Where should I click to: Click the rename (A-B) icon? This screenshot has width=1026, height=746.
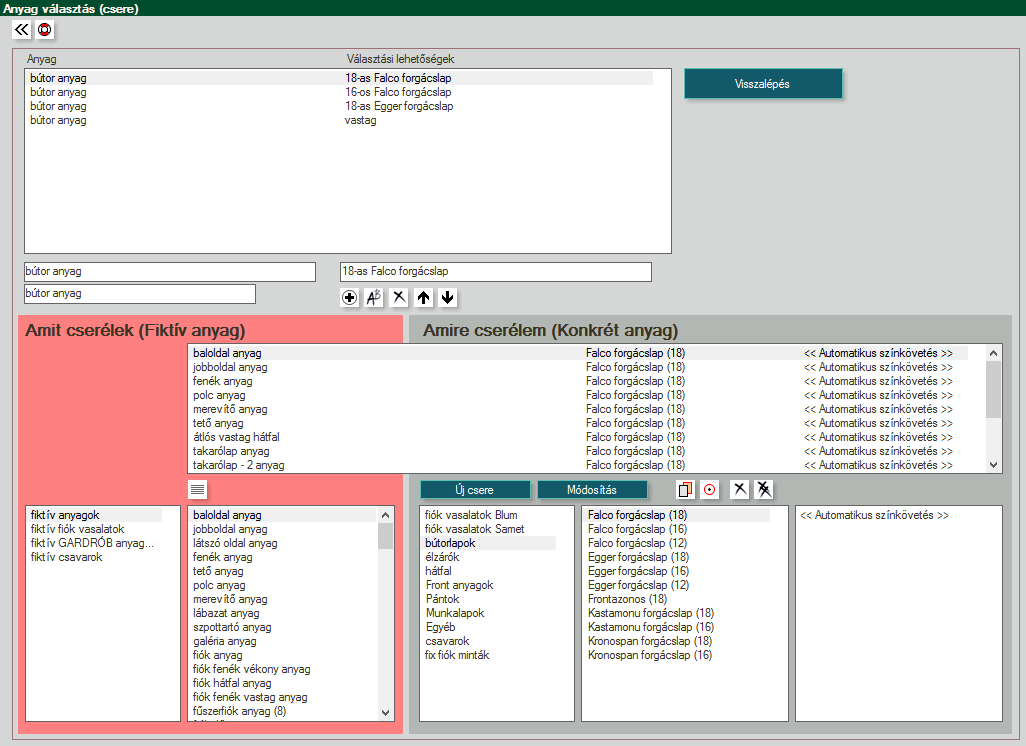(x=374, y=297)
